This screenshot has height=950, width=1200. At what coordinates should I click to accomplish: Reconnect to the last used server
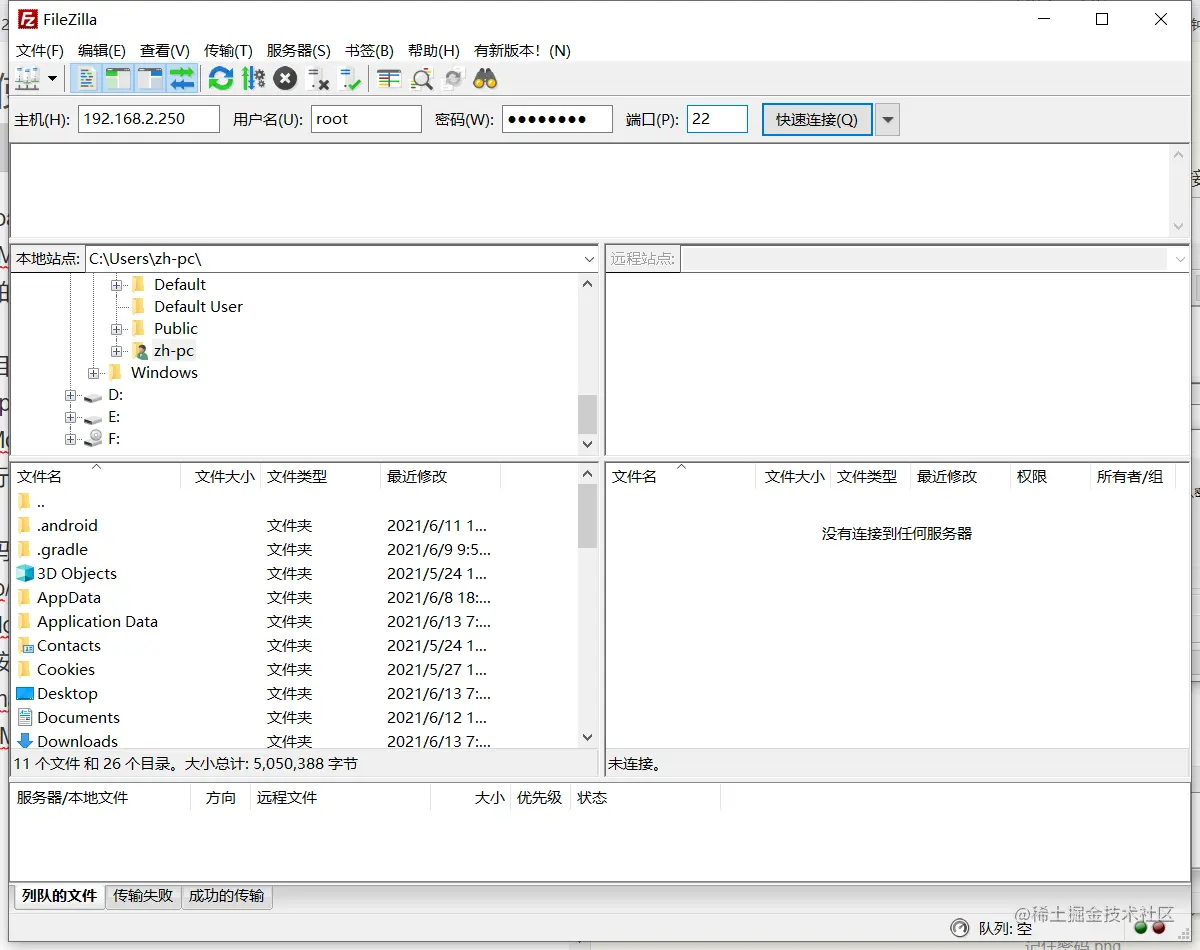pos(349,78)
